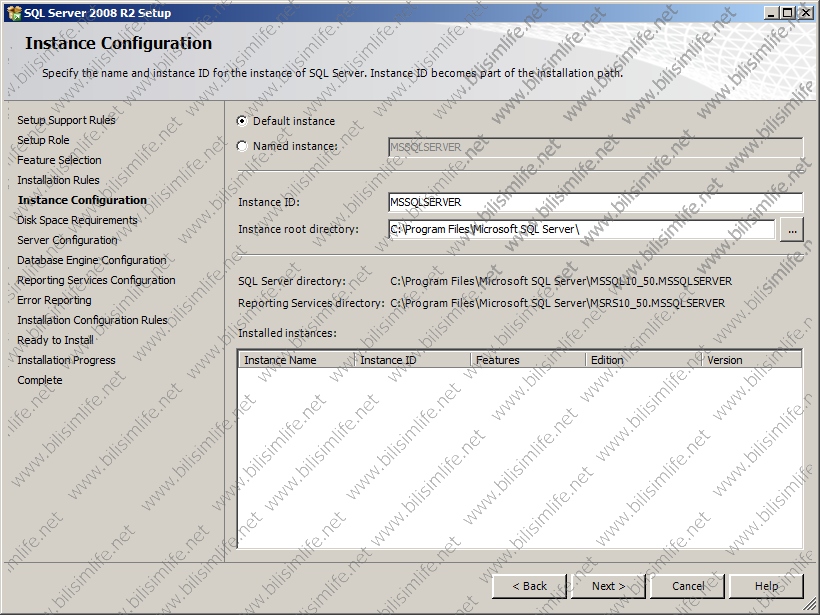820x615 pixels.
Task: Click the MSSQL10_50.MSSQLSERVER SQL Server directory path
Action: coord(561,281)
